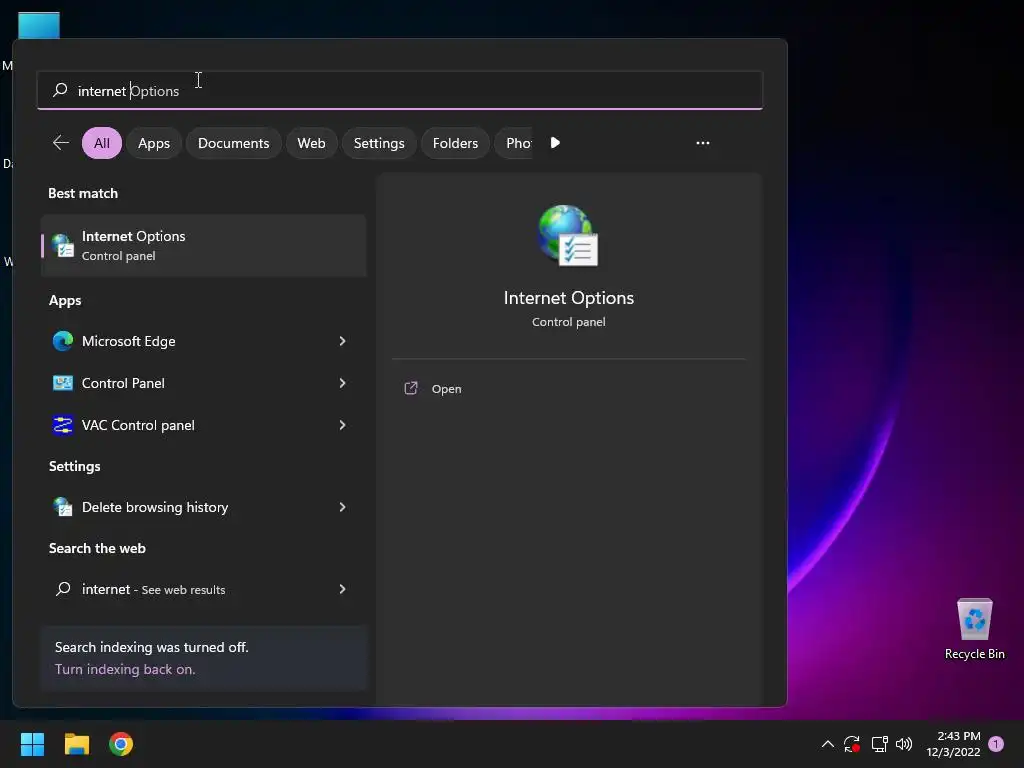Click the internet - See web results row
Viewport: 1024px width, 768px height.
pos(203,589)
